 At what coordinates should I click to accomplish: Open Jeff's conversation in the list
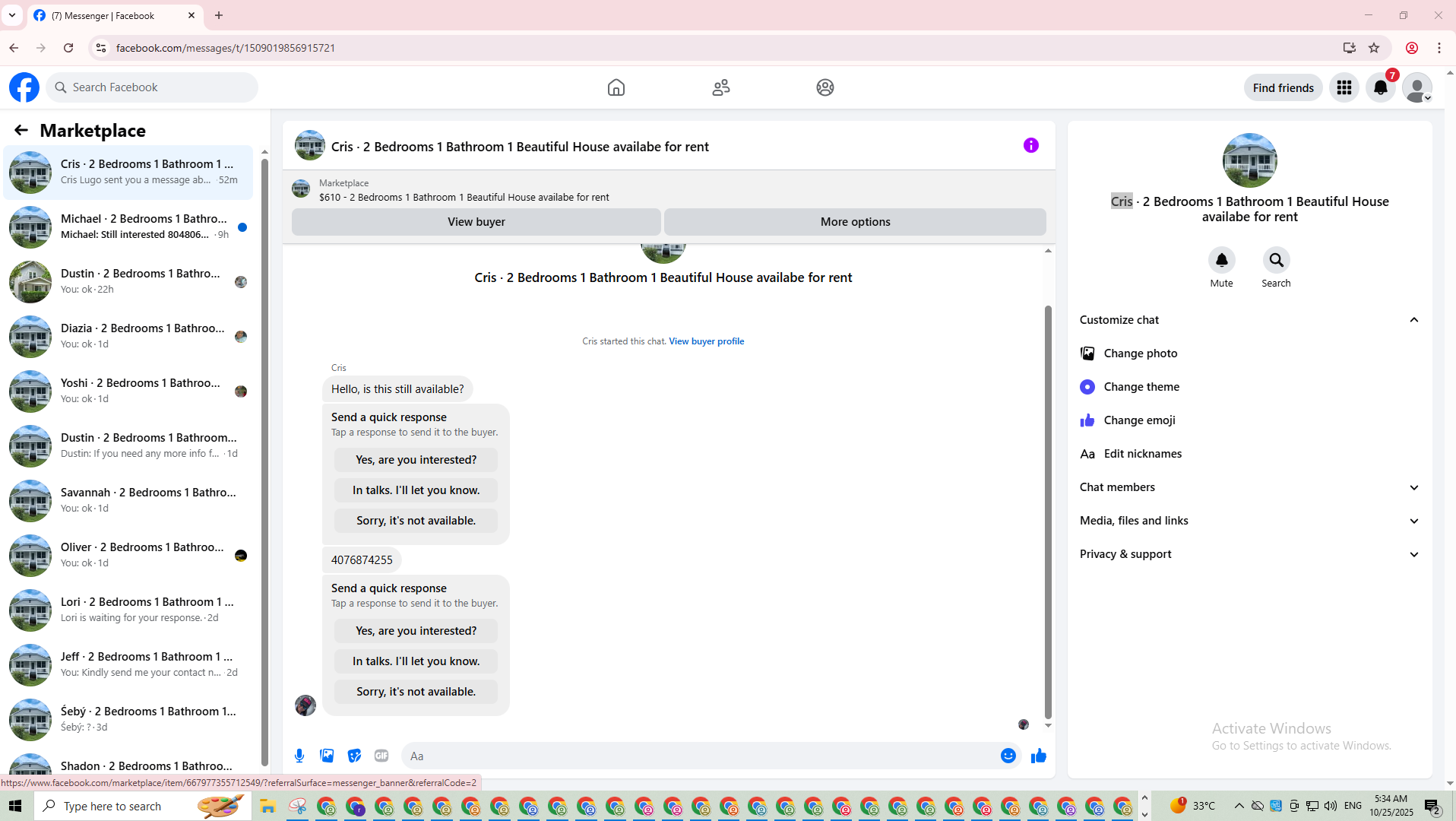128,665
